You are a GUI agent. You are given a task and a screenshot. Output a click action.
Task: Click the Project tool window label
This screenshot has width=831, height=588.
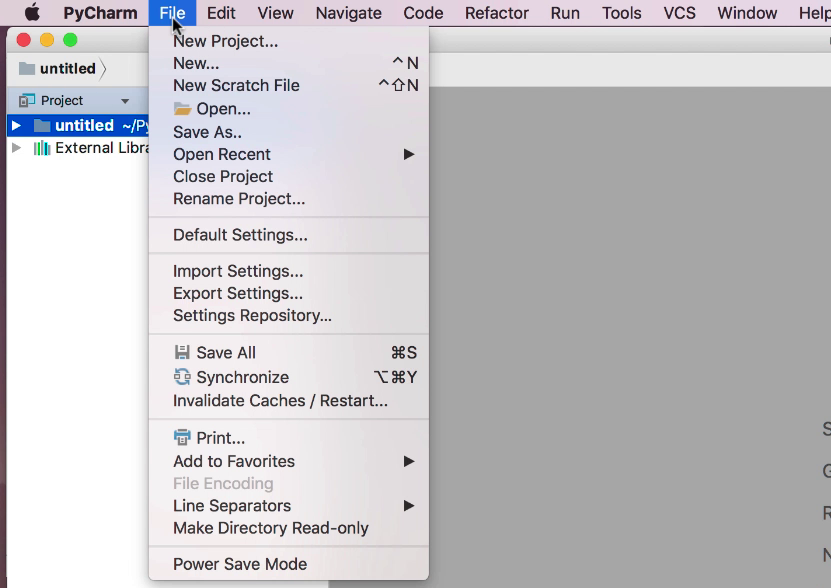[x=62, y=101]
